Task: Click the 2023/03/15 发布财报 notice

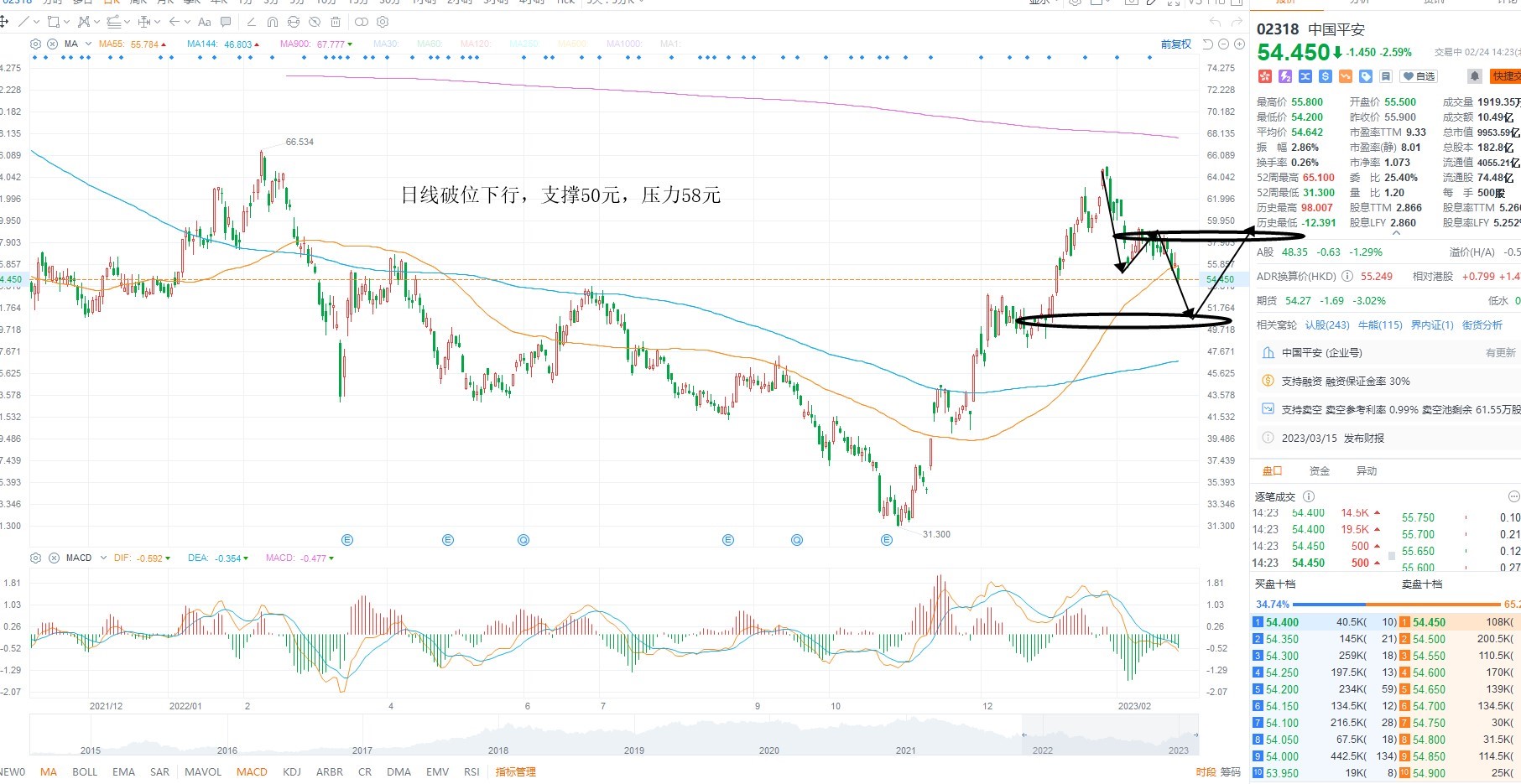Action: pyautogui.click(x=1332, y=438)
